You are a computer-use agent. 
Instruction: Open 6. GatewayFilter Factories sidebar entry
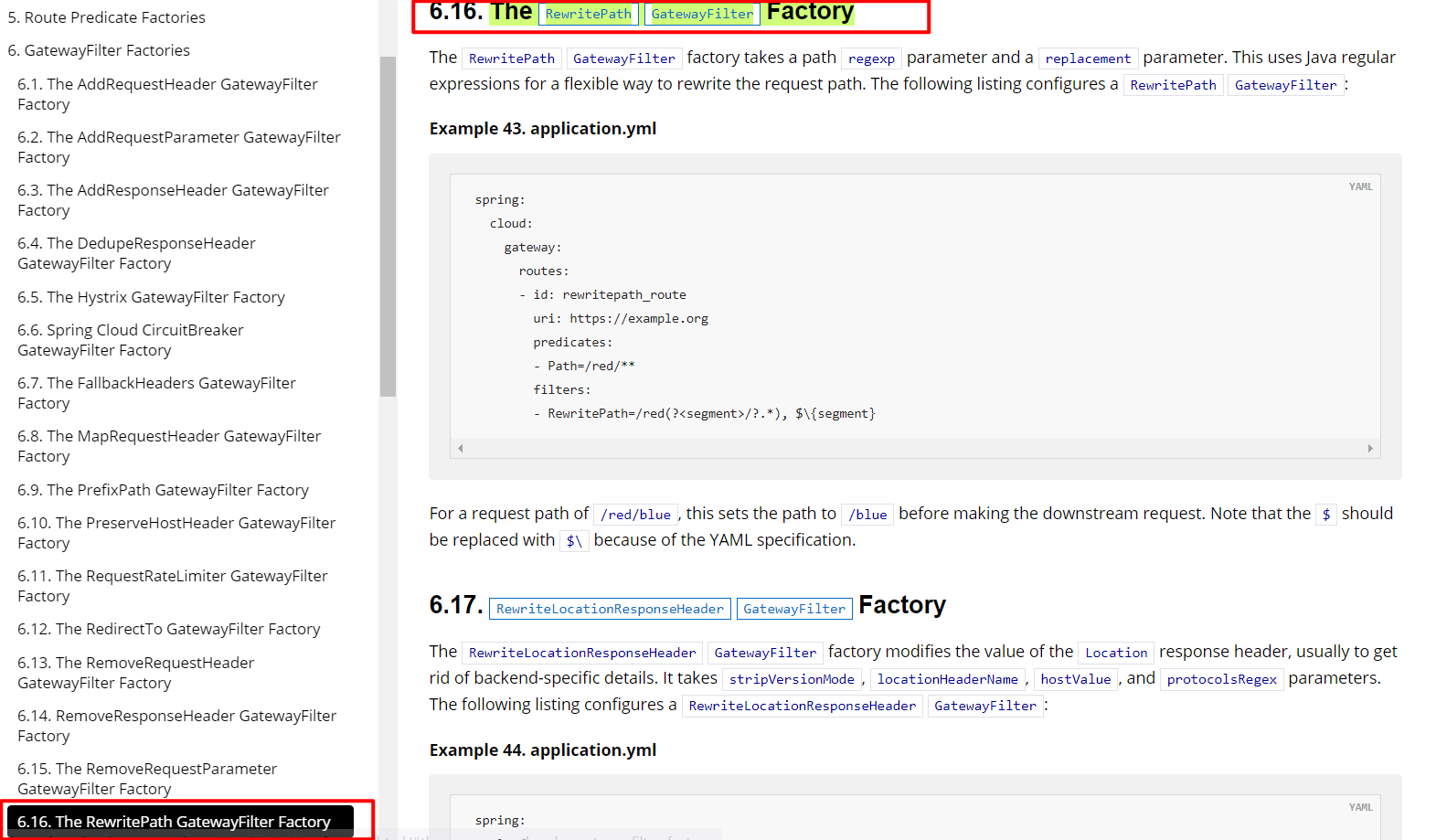point(99,50)
